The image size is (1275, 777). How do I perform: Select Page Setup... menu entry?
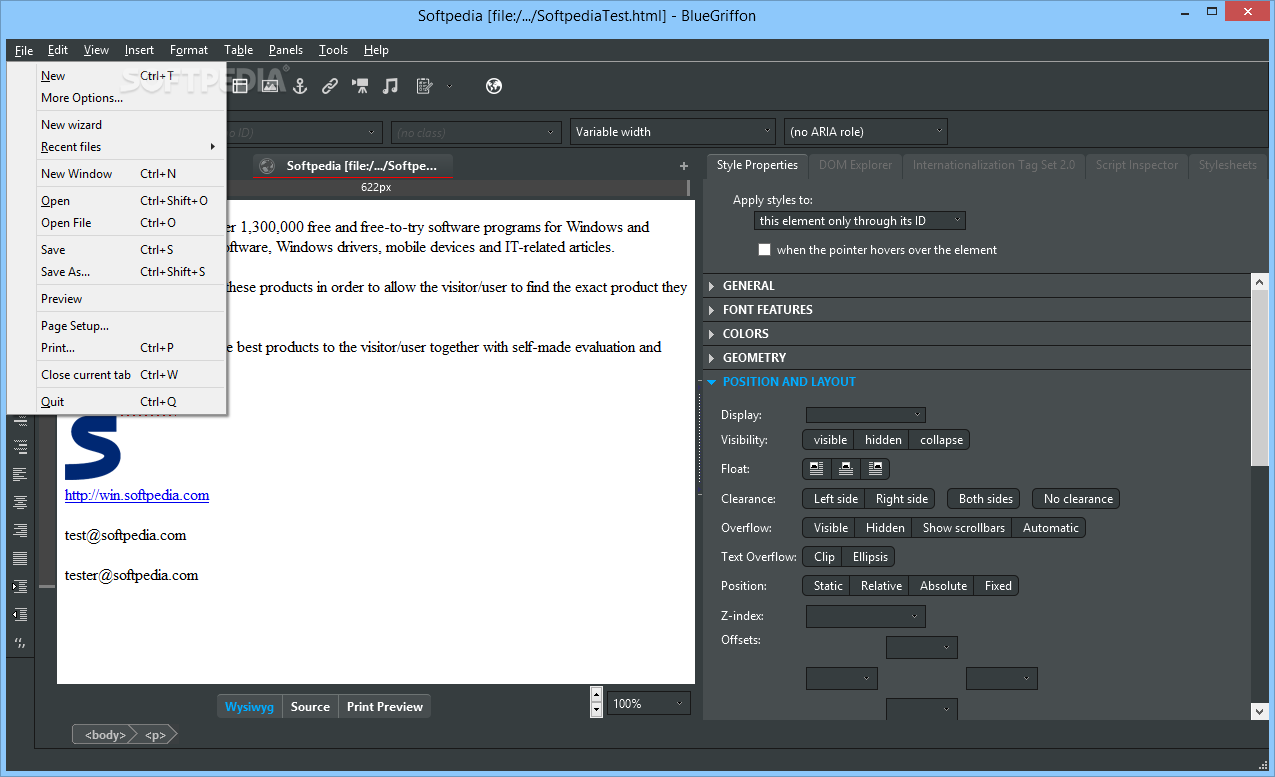pos(117,326)
